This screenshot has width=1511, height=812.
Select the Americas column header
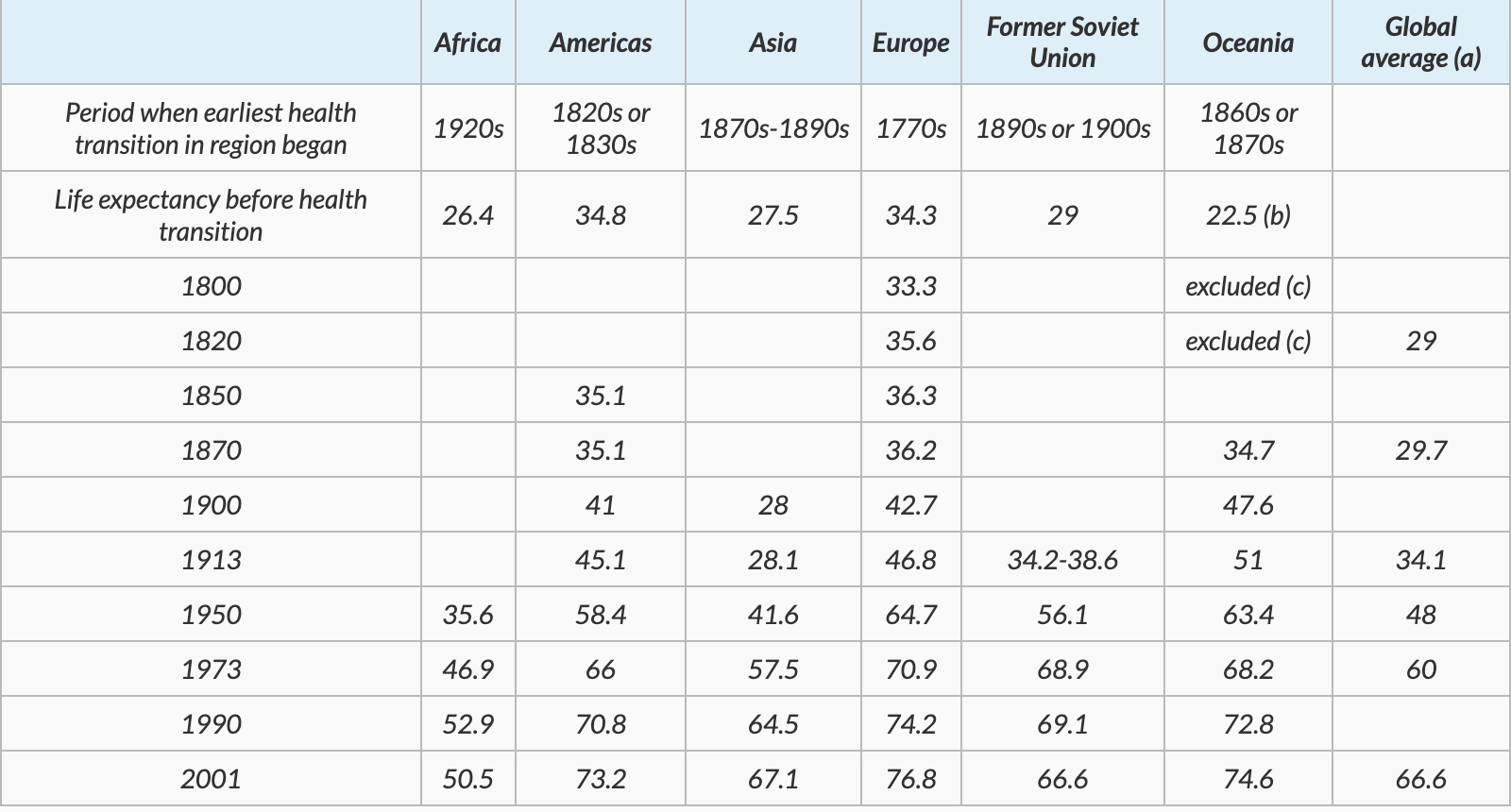601,43
